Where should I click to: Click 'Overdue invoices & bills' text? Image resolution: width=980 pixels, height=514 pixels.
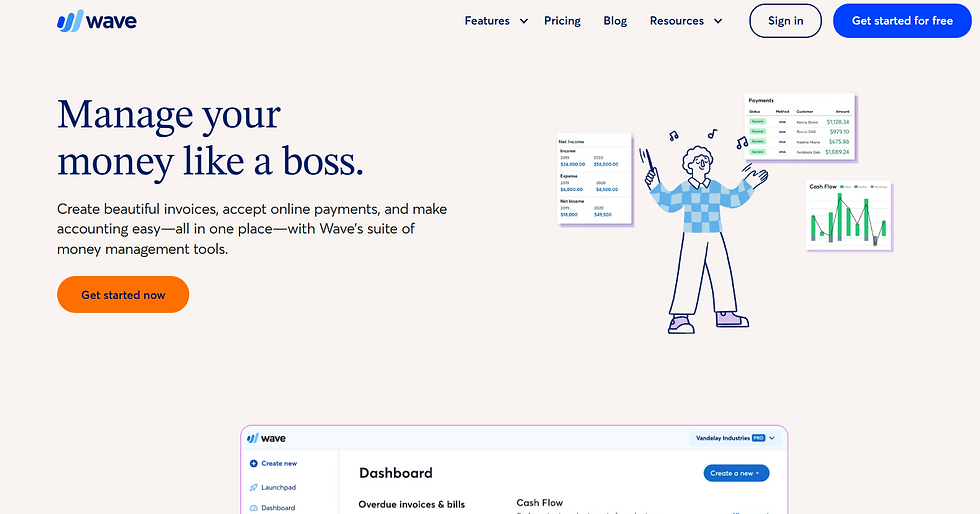tap(412, 504)
